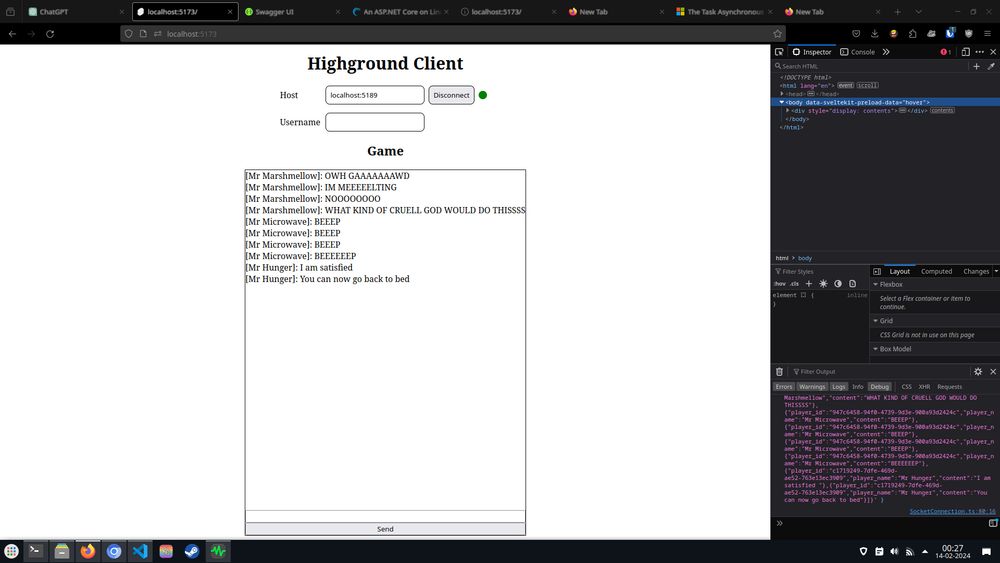The width and height of the screenshot is (1000, 563).
Task: Open the application launcher on taskbar
Action: point(11,551)
